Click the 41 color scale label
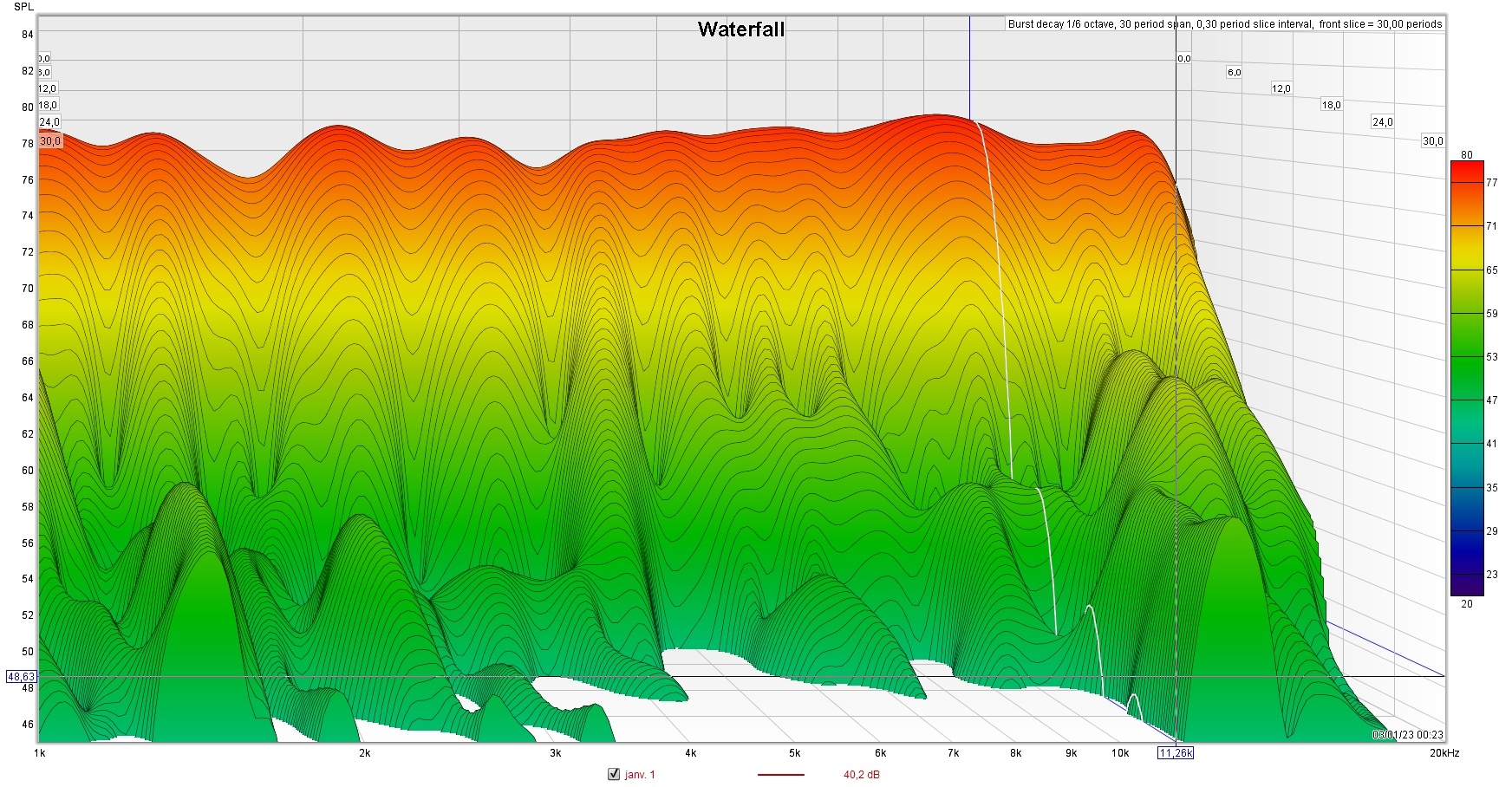1512x787 pixels. coord(1492,444)
